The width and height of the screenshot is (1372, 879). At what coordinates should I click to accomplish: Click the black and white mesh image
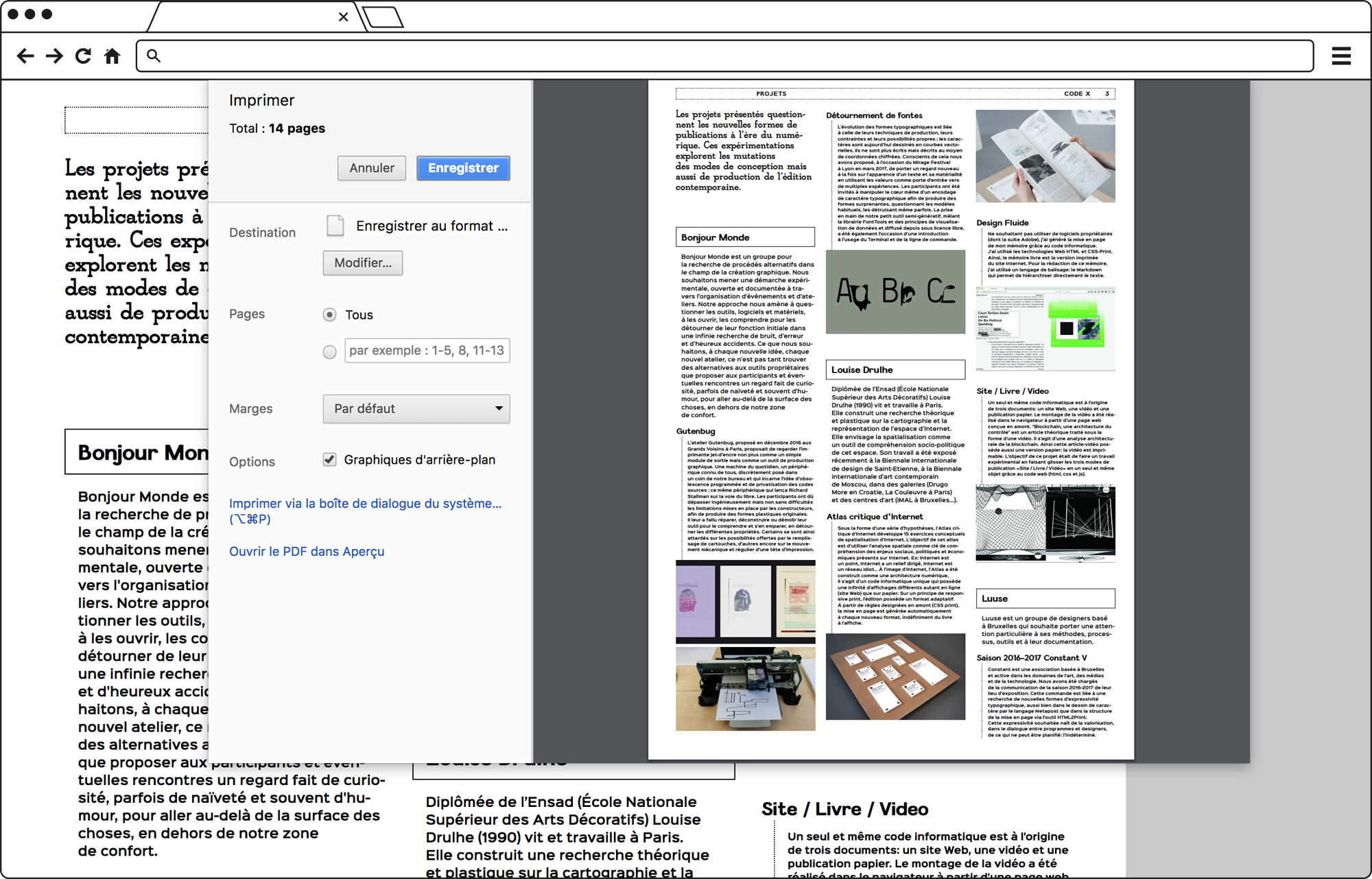(1045, 523)
